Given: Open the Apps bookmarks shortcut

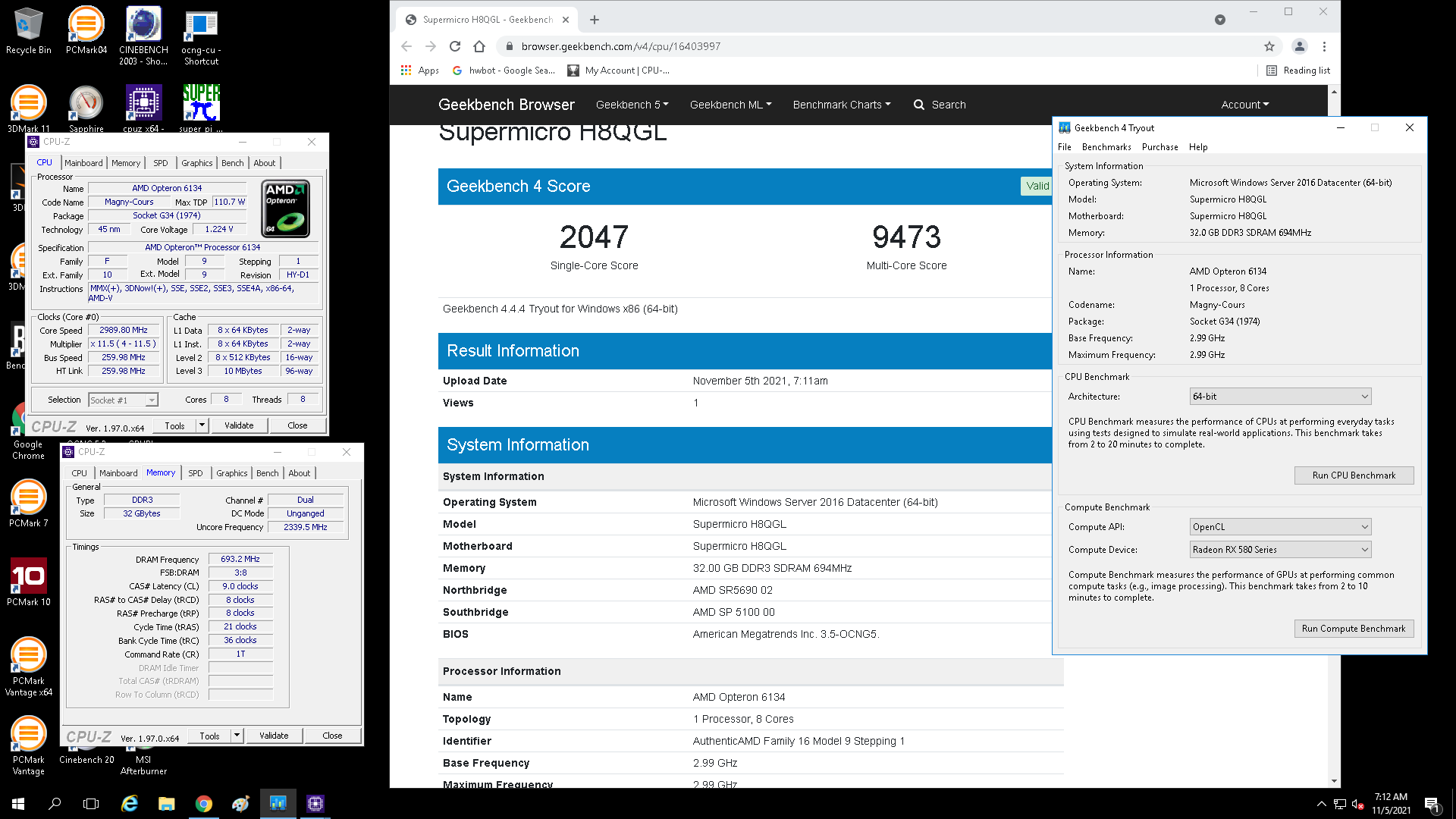Looking at the screenshot, I should click(420, 71).
